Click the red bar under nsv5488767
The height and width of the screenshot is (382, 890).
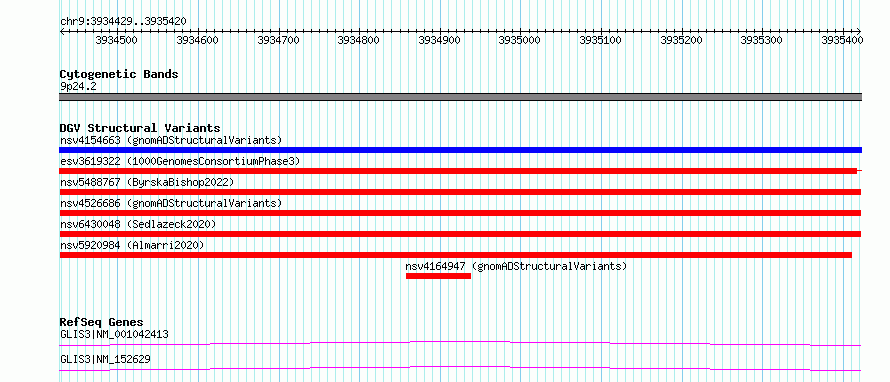[460, 192]
